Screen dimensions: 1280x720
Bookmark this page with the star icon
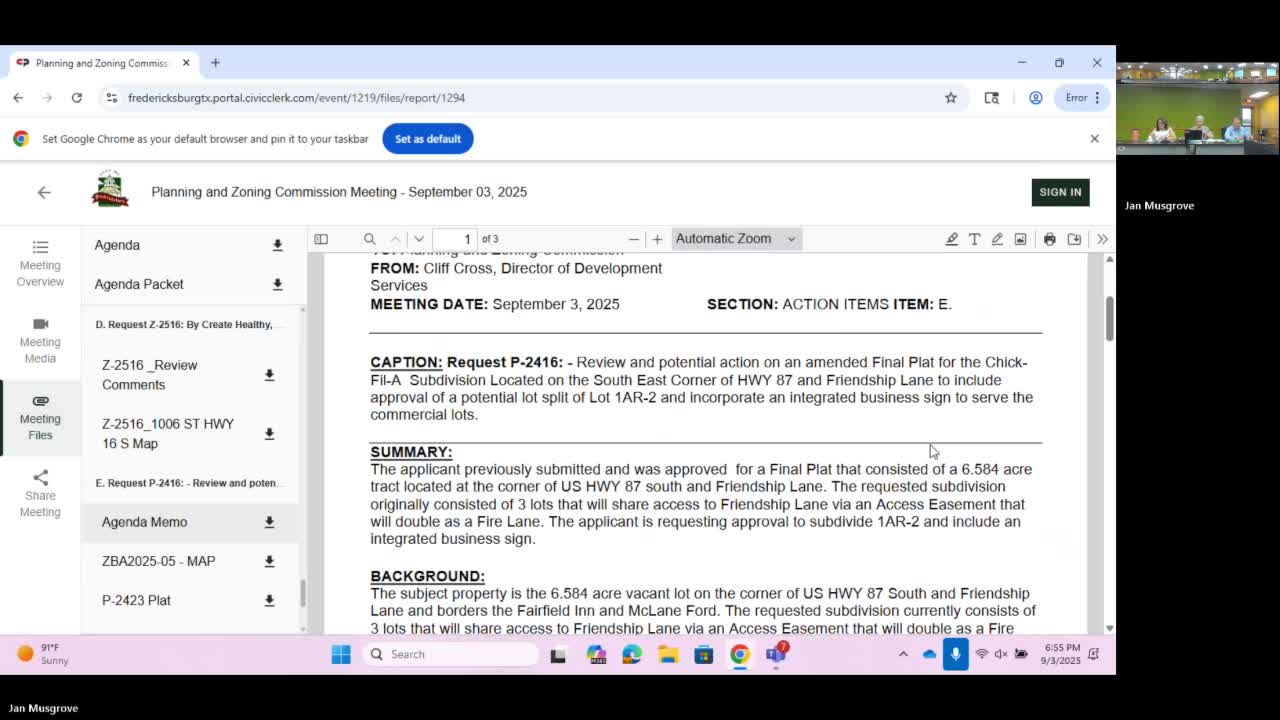coord(951,98)
